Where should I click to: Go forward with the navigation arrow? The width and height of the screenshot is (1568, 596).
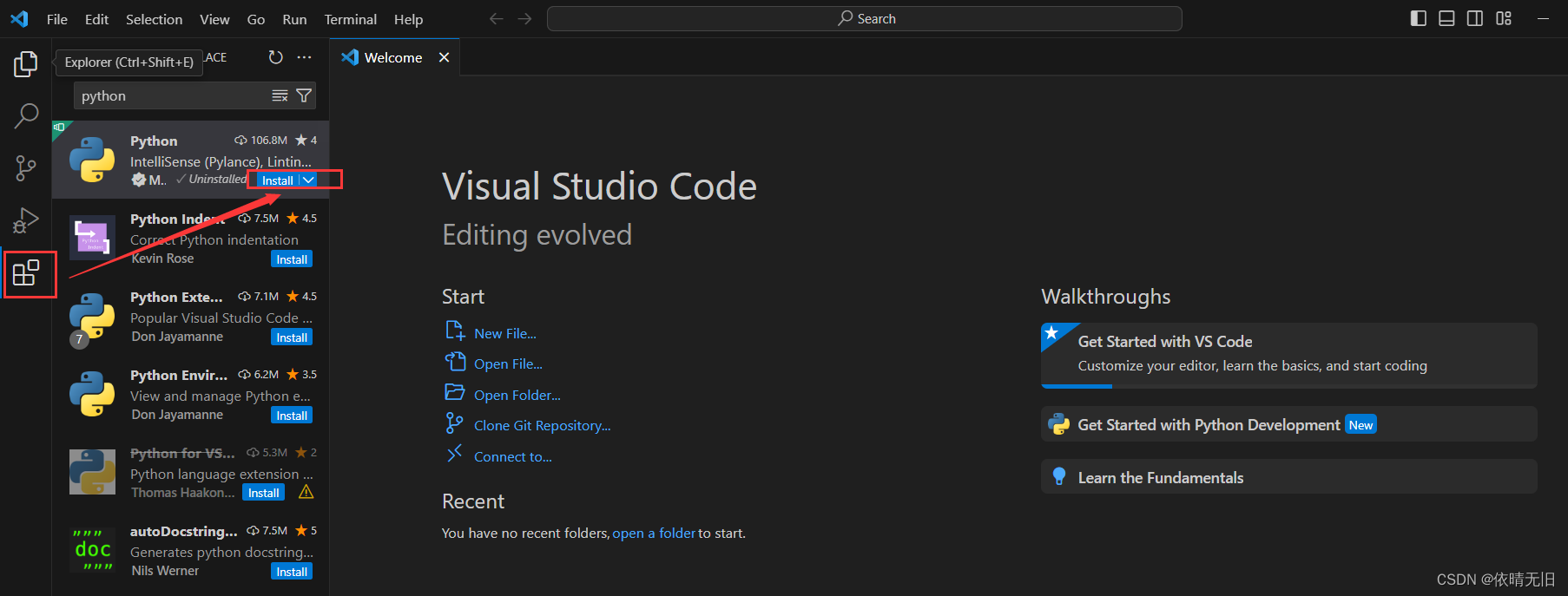pyautogui.click(x=524, y=18)
